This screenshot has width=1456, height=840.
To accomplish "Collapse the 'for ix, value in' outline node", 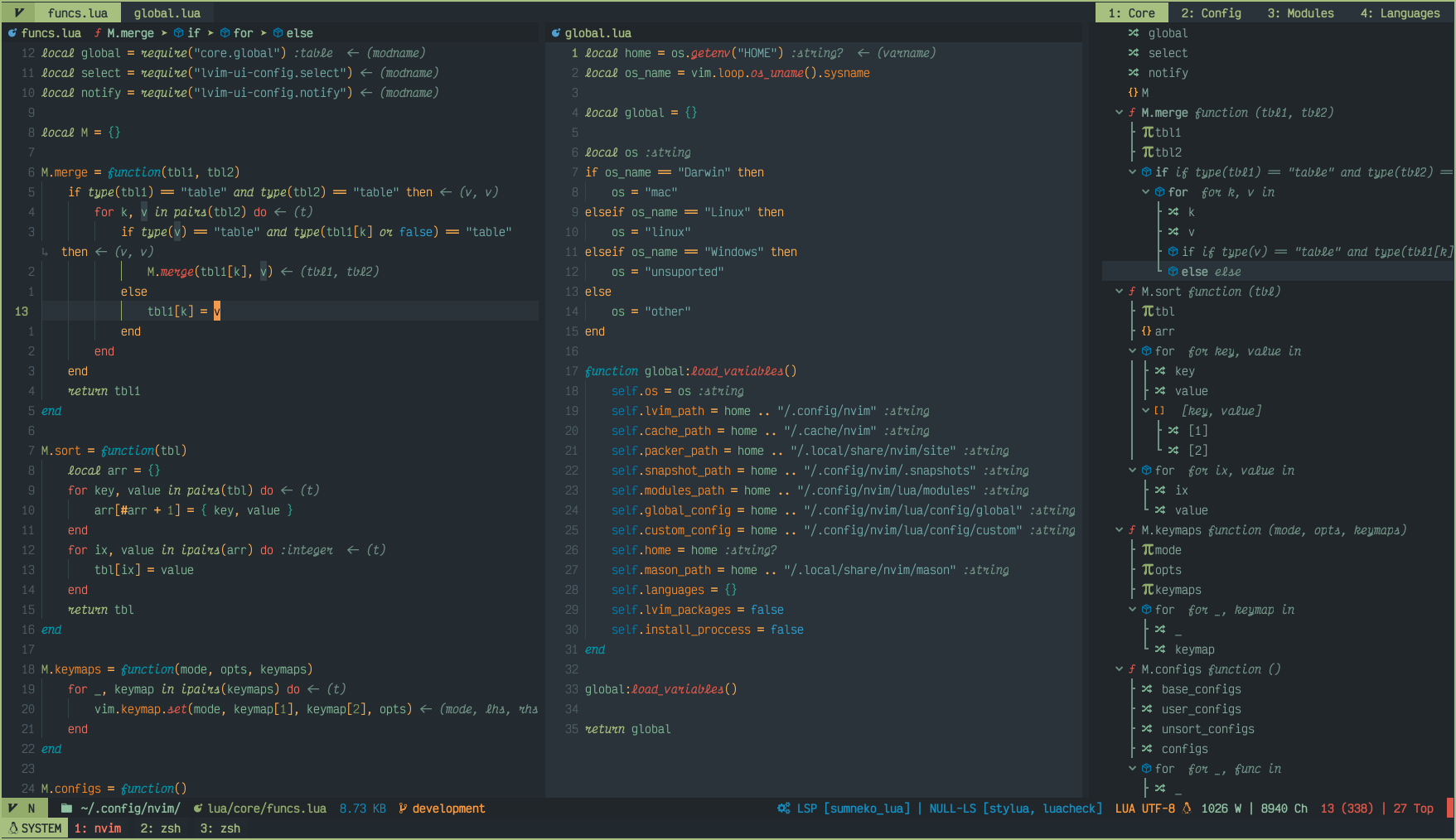I will [1133, 471].
